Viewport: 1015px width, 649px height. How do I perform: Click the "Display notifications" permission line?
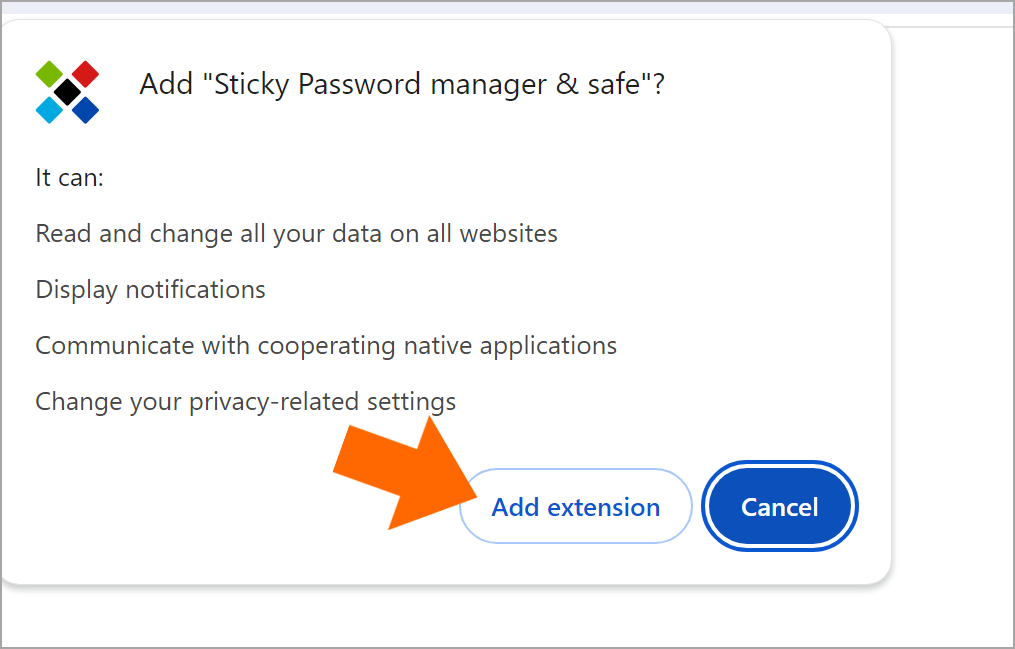[150, 290]
